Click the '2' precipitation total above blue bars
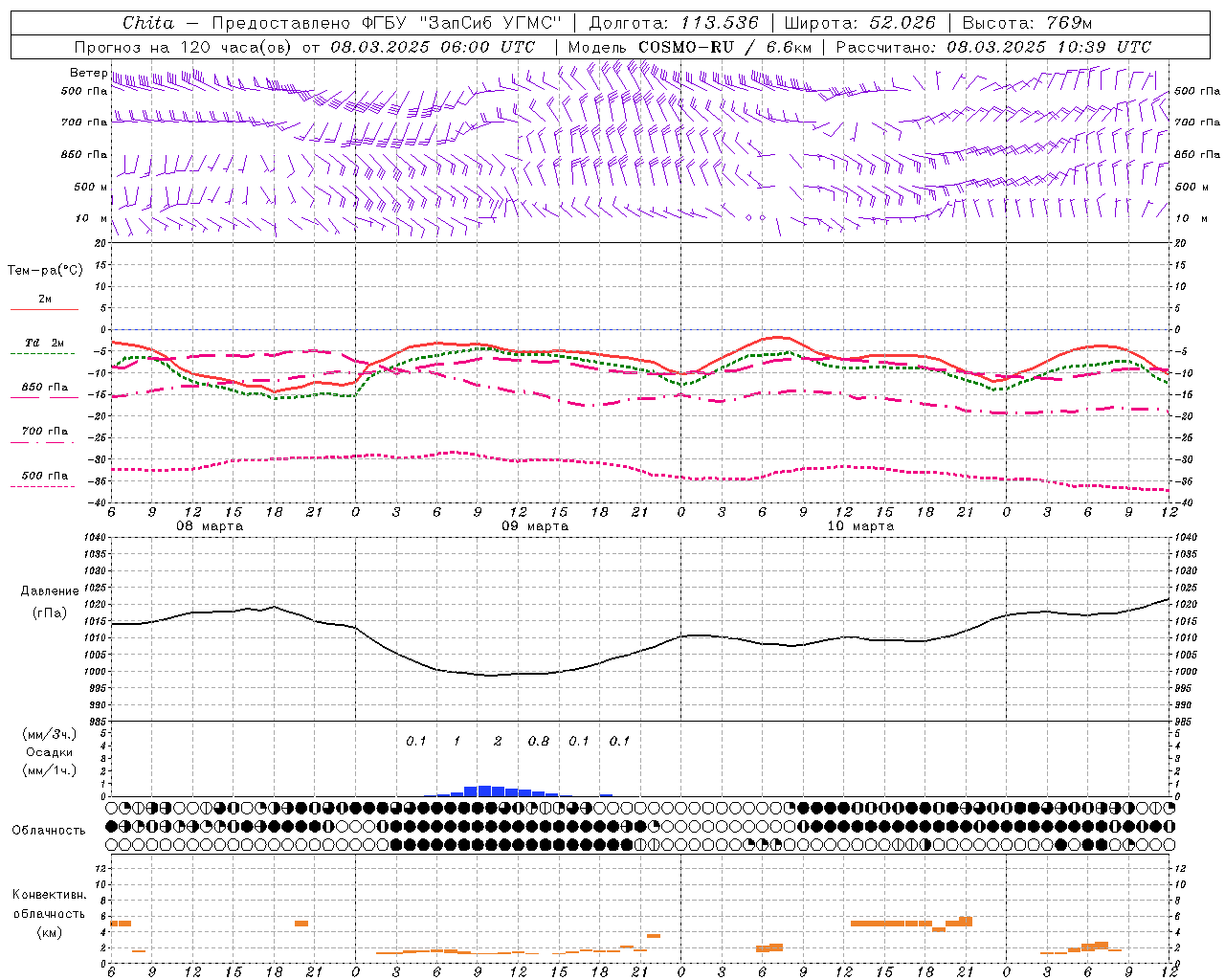The image size is (1225, 980). (498, 741)
